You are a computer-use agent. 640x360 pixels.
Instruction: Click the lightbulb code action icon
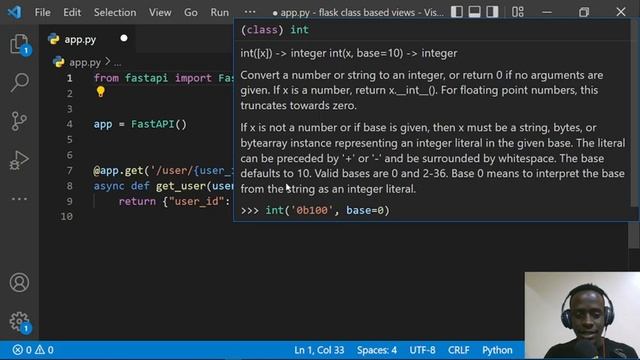coord(101,92)
